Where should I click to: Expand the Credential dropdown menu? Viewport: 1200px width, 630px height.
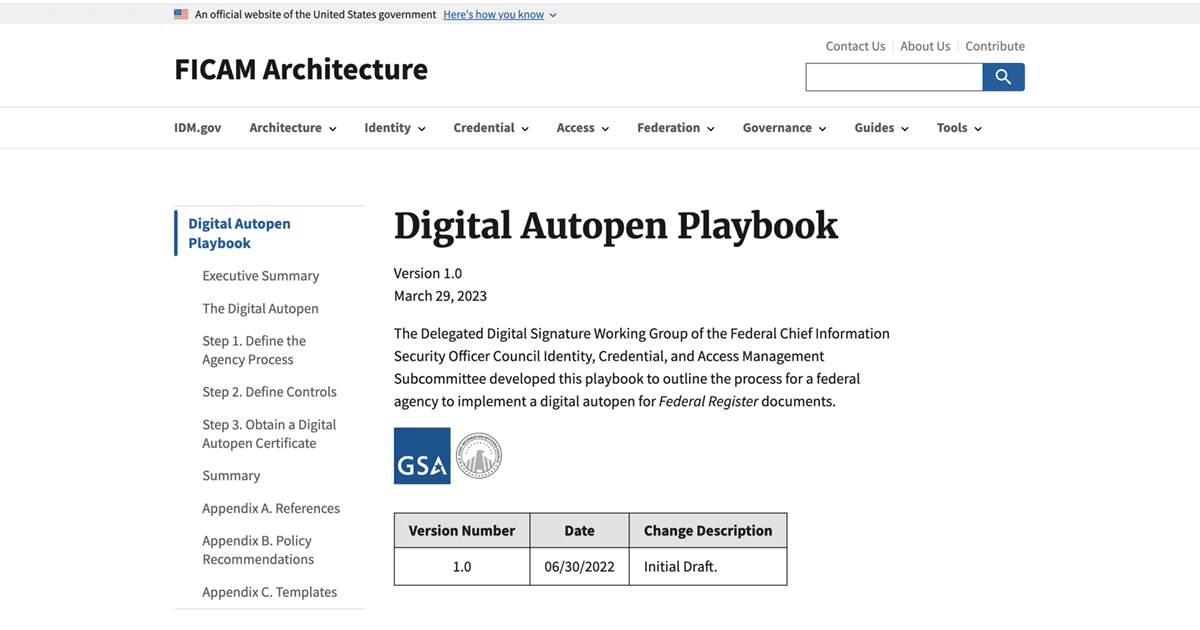(490, 127)
